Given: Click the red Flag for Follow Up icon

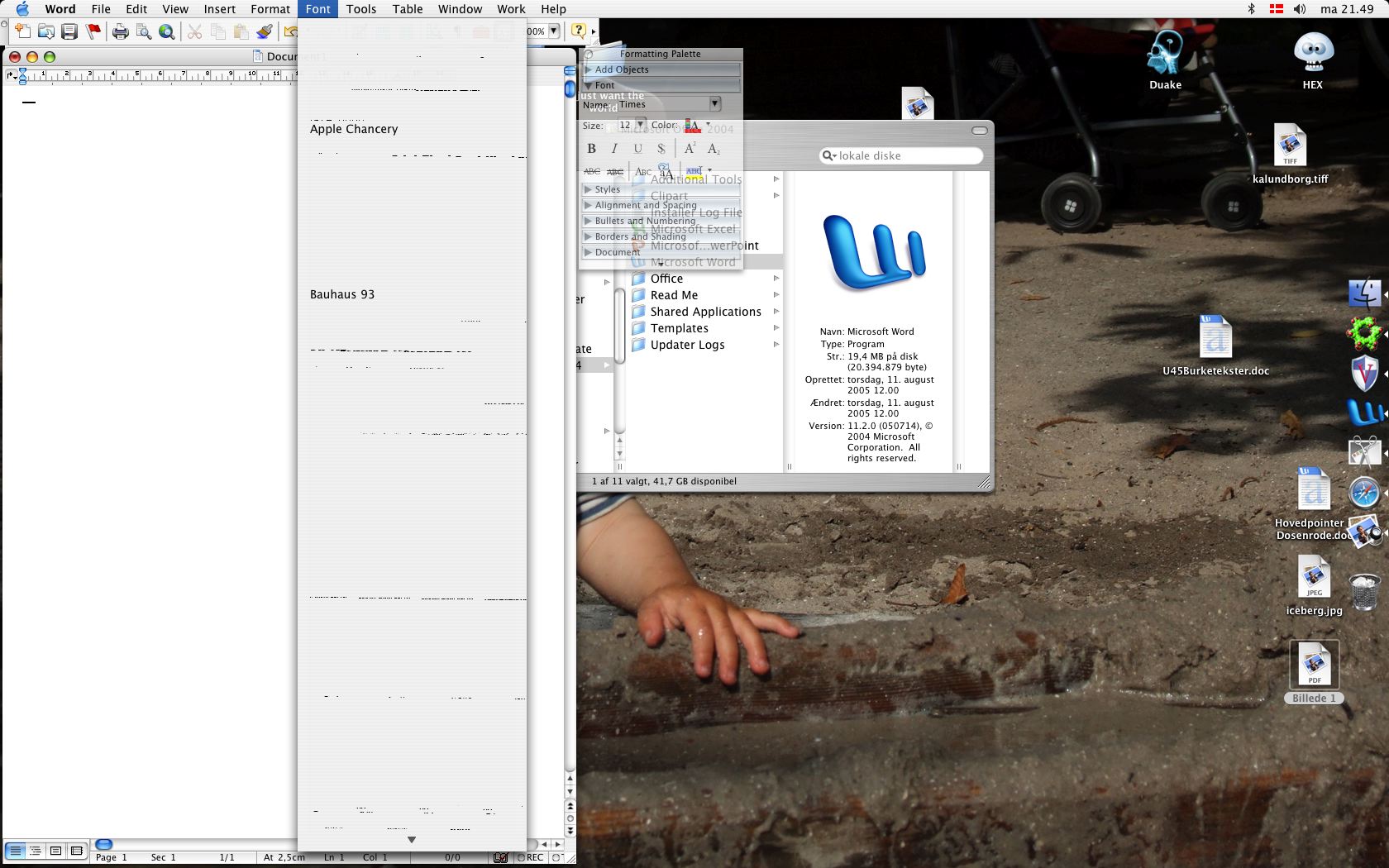Looking at the screenshot, I should (x=93, y=31).
